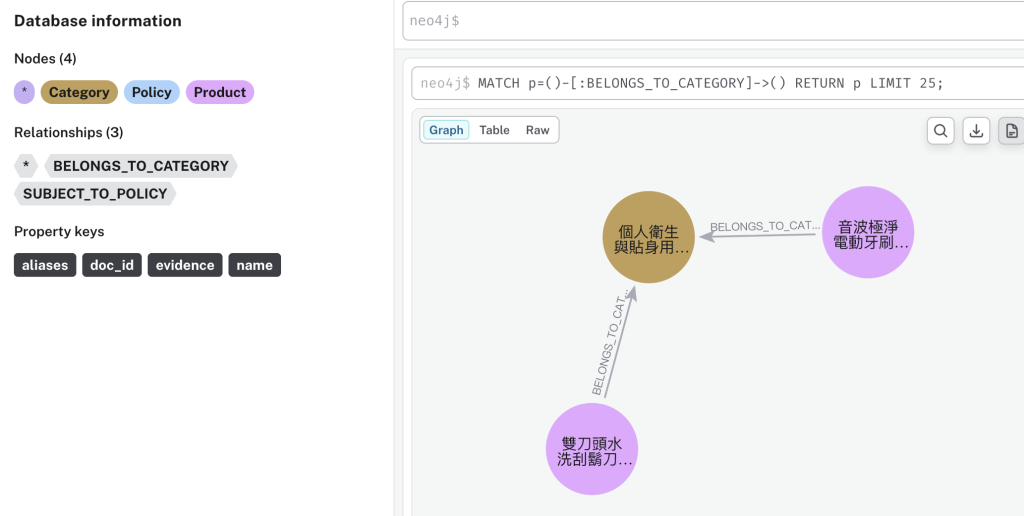Viewport: 1024px width, 516px height.
Task: Select the Category node label
Action: [79, 92]
